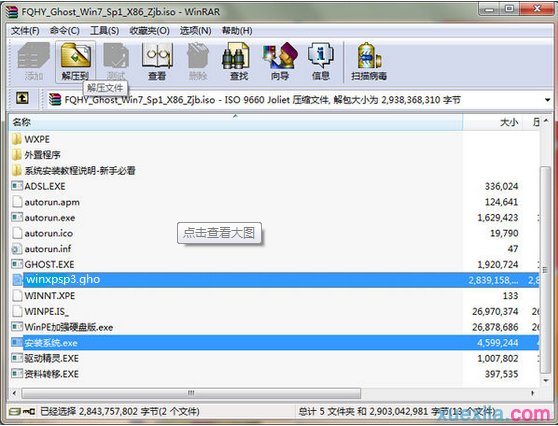The image size is (558, 426).
Task: Click the vertical scrollbar thumb
Action: point(545,269)
